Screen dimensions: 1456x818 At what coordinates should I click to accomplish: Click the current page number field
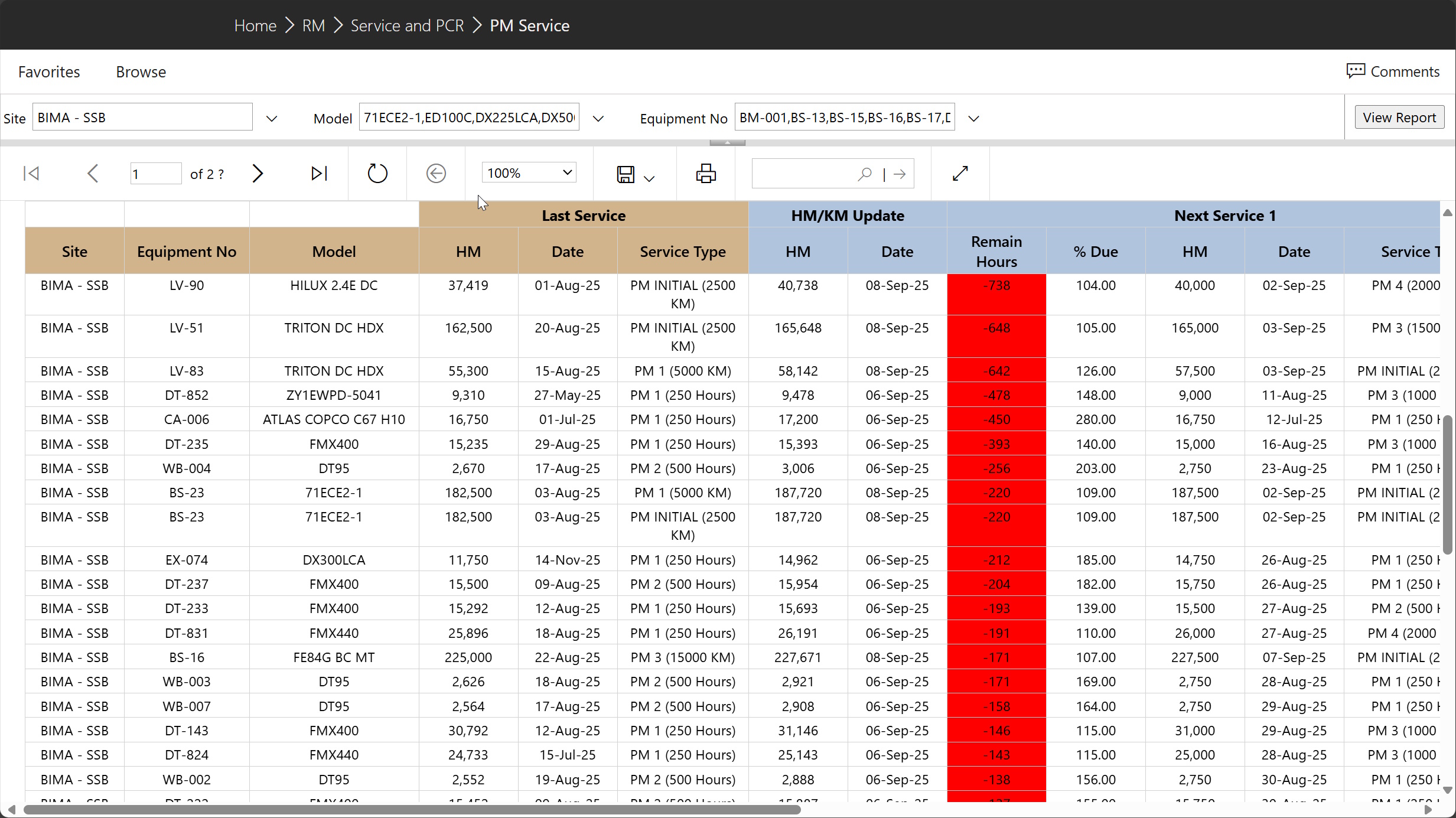[155, 174]
